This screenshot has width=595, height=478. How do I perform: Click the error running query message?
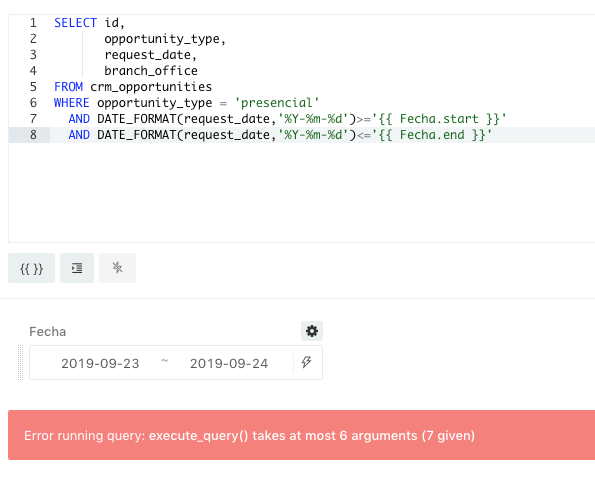click(x=249, y=436)
